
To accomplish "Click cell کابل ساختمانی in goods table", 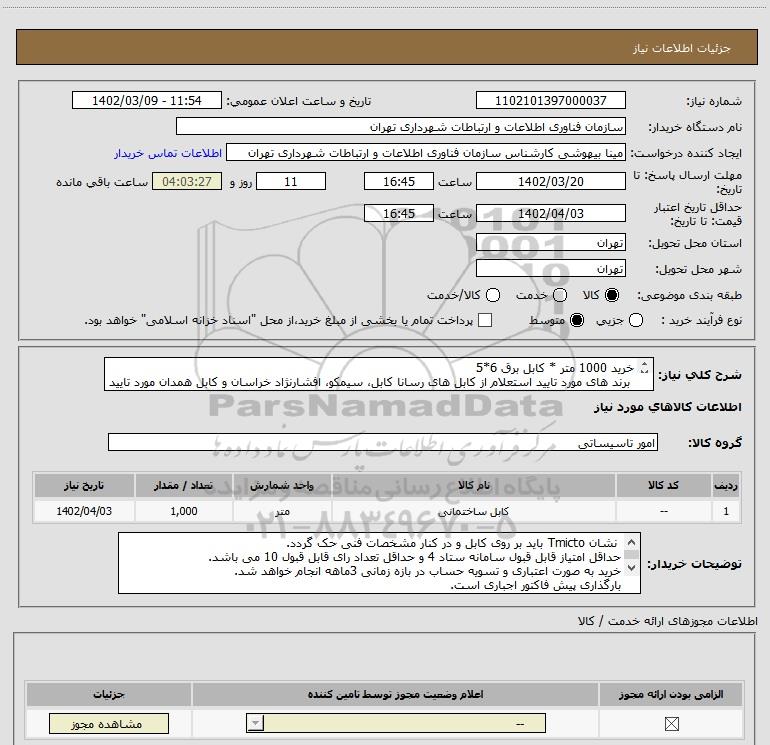I will [x=473, y=511].
